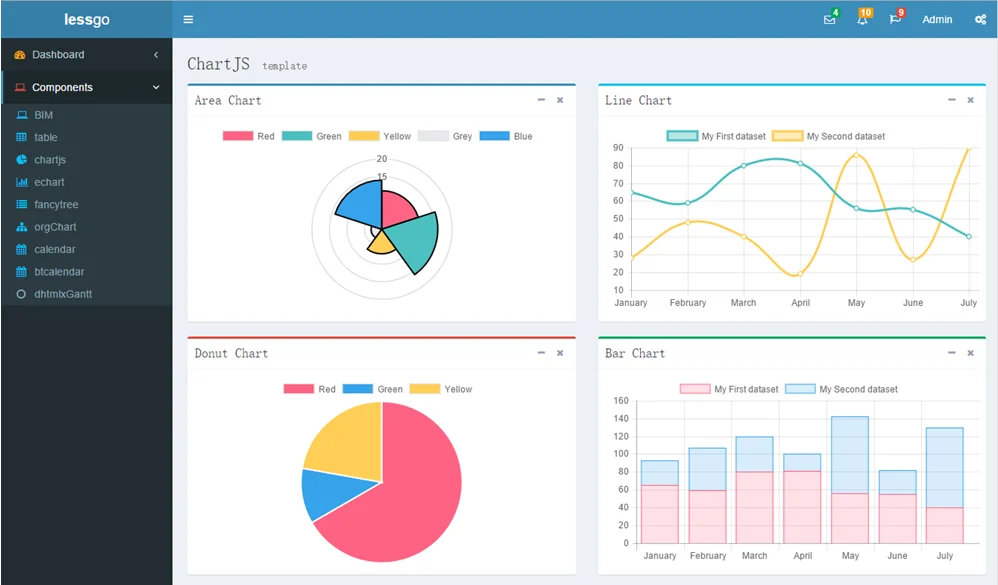This screenshot has width=998, height=585.
Task: Click the echart bar-chart icon
Action: pyautogui.click(x=22, y=182)
